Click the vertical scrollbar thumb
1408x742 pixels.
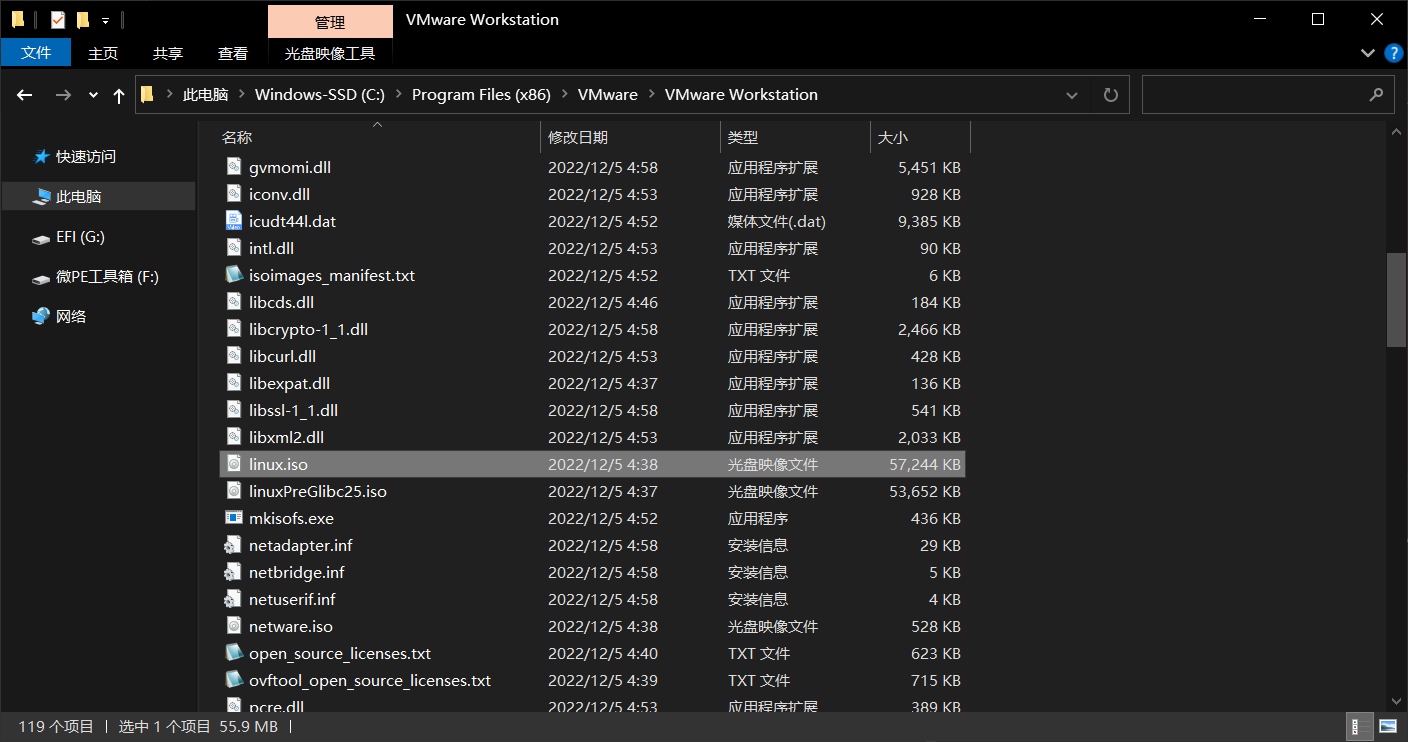coord(1396,300)
